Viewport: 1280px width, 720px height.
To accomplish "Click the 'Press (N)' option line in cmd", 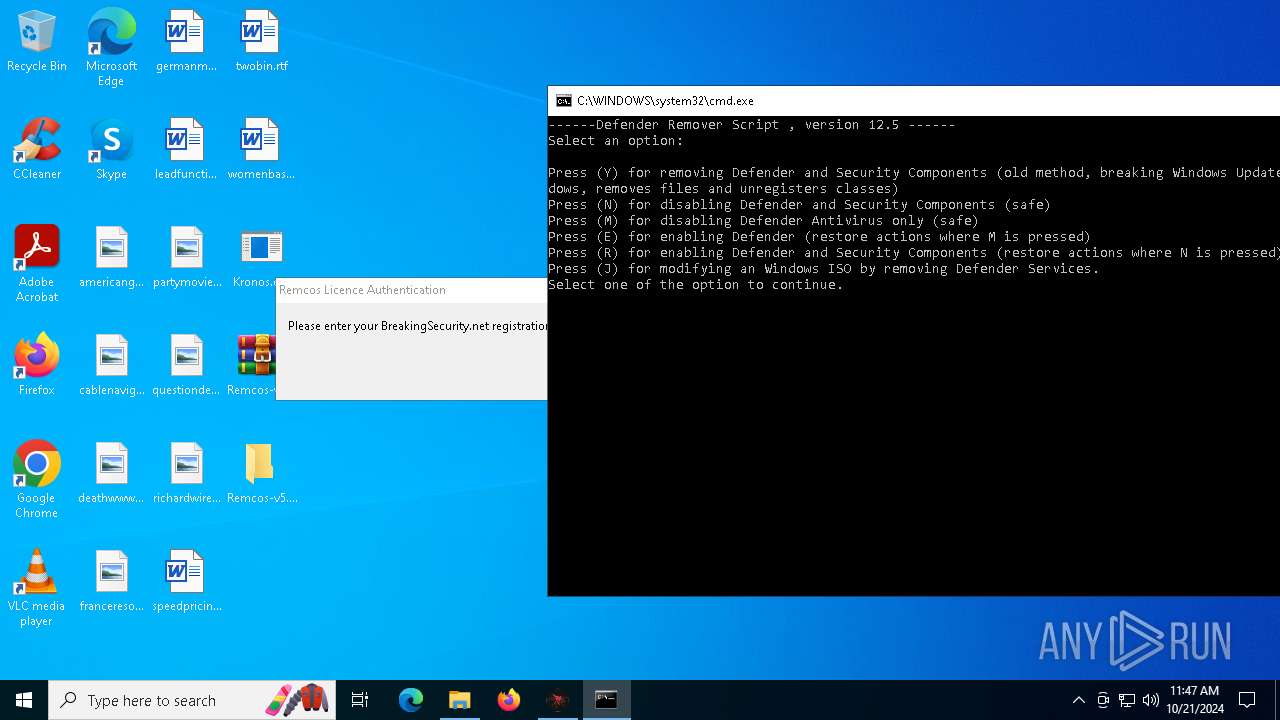I will point(799,205).
